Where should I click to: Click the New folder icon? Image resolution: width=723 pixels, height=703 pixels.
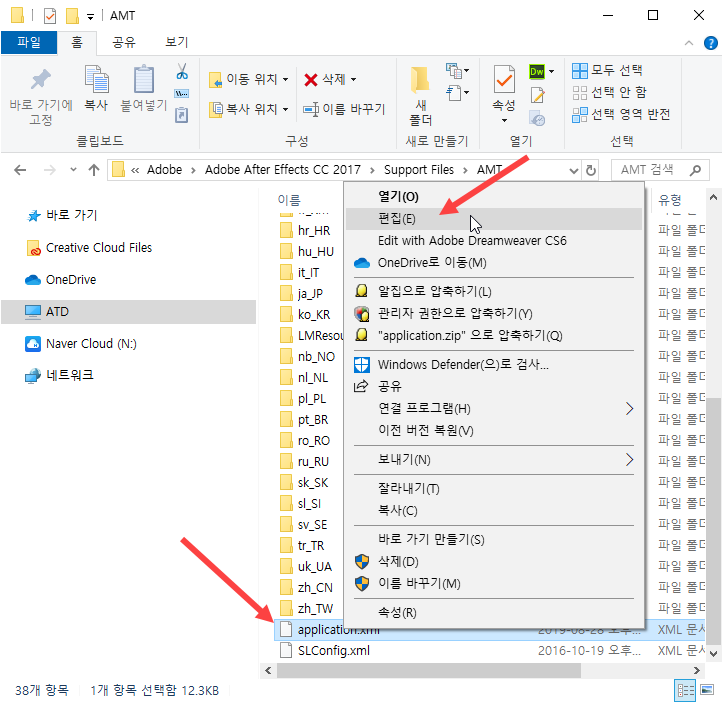pyautogui.click(x=420, y=79)
